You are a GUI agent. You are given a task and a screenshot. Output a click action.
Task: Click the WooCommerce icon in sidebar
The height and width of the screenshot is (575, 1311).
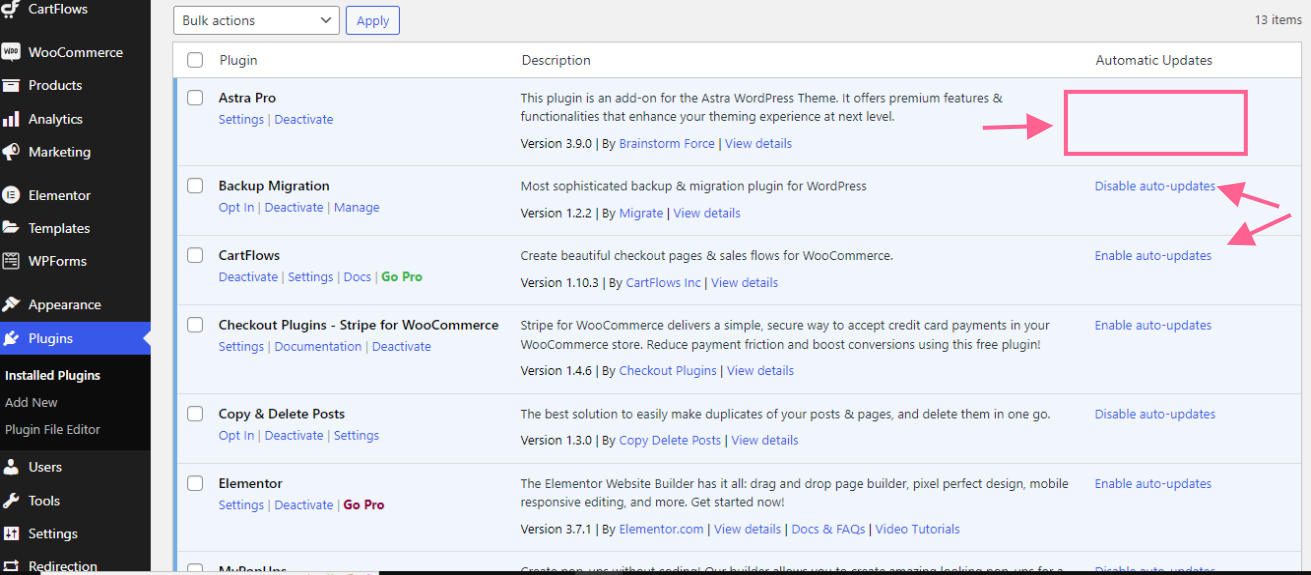click(x=11, y=52)
